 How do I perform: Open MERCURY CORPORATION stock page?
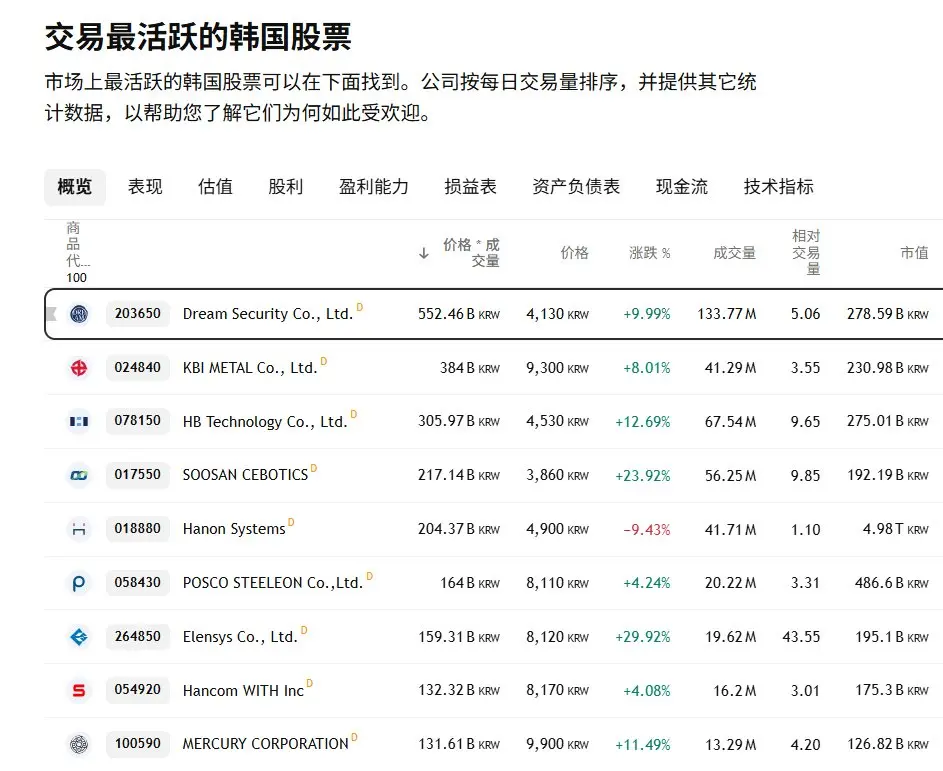[x=265, y=744]
